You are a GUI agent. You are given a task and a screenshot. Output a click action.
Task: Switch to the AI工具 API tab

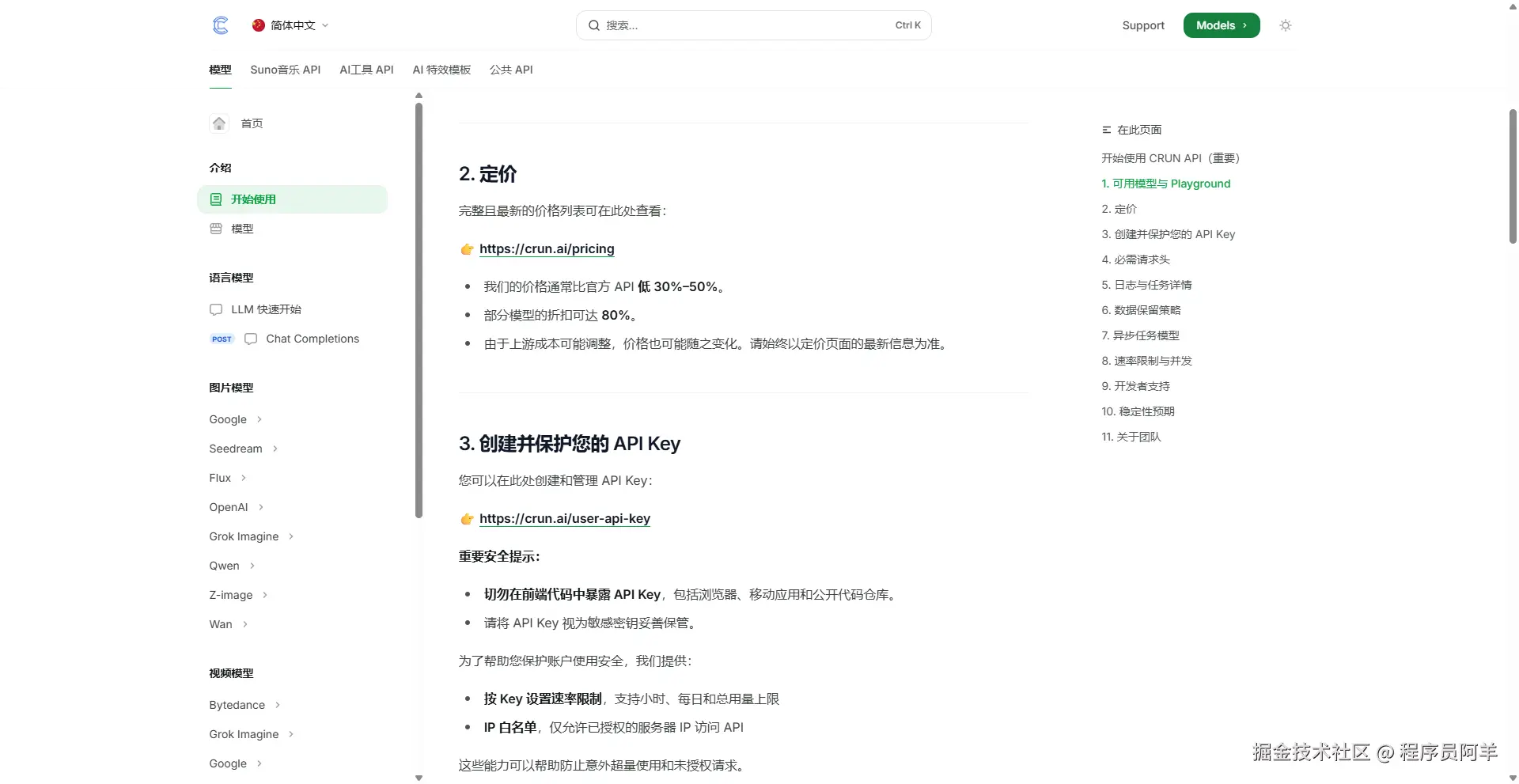pyautogui.click(x=366, y=70)
